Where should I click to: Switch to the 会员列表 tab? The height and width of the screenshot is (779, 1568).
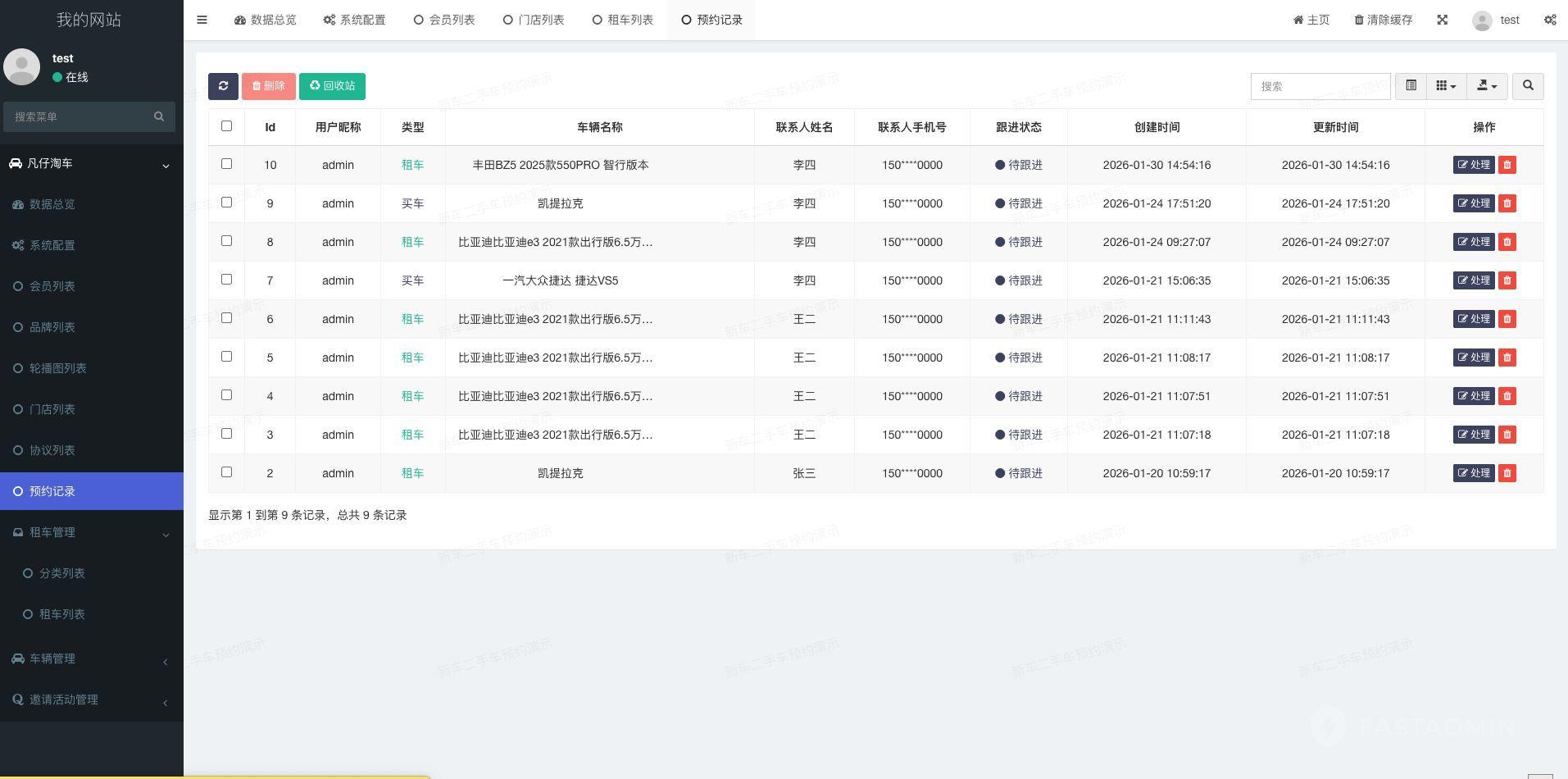(x=444, y=20)
